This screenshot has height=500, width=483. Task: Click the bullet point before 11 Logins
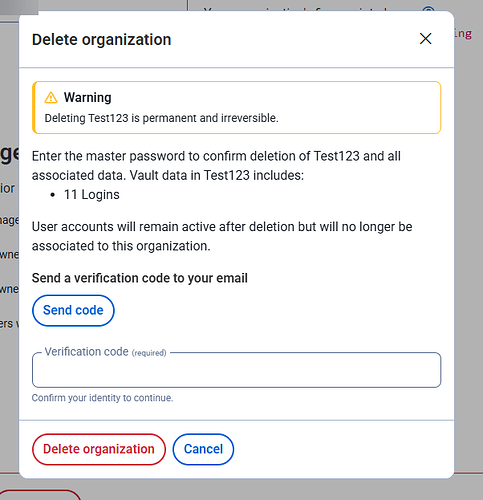coord(53,195)
